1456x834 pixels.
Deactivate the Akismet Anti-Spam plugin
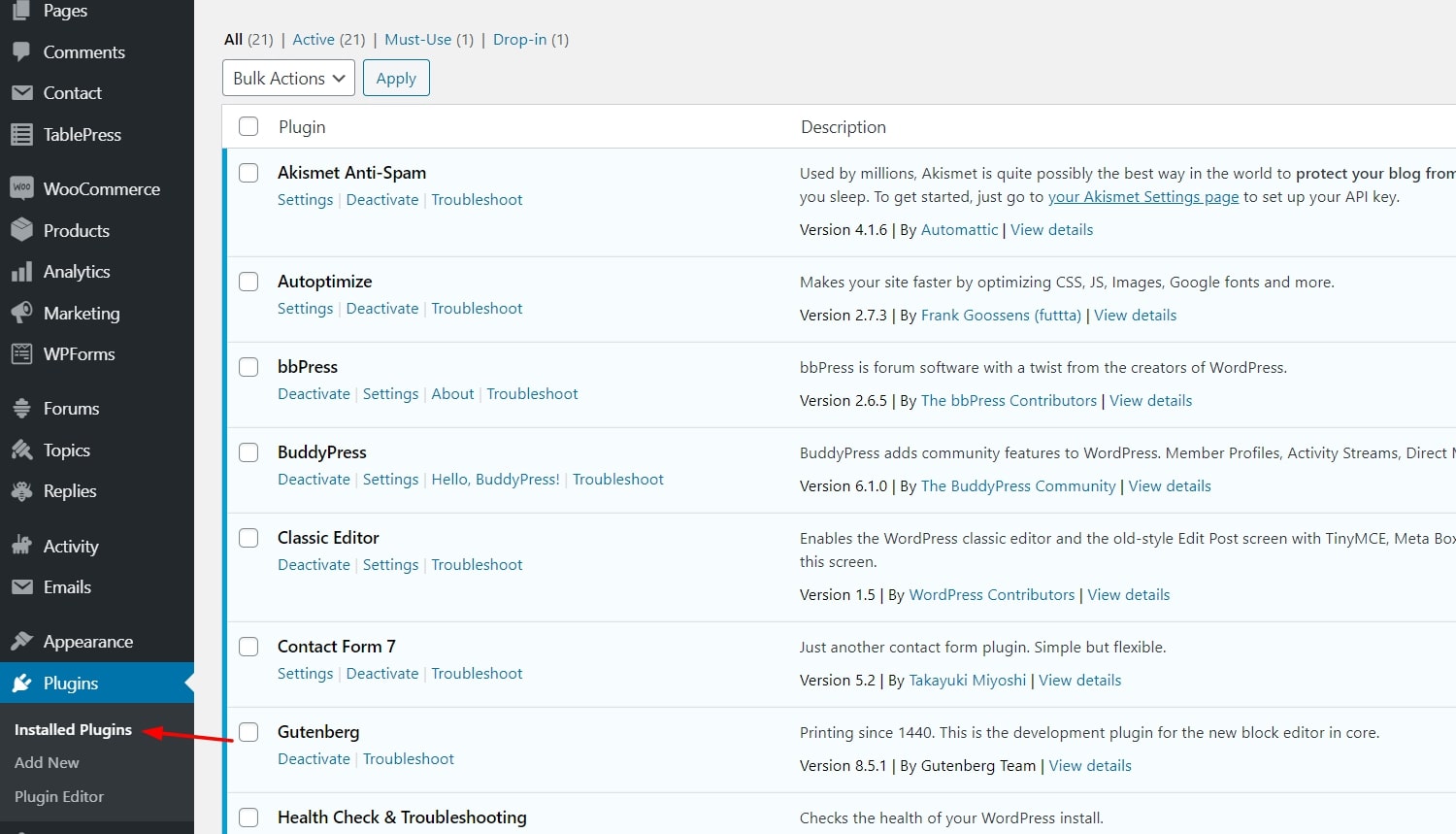pyautogui.click(x=382, y=200)
